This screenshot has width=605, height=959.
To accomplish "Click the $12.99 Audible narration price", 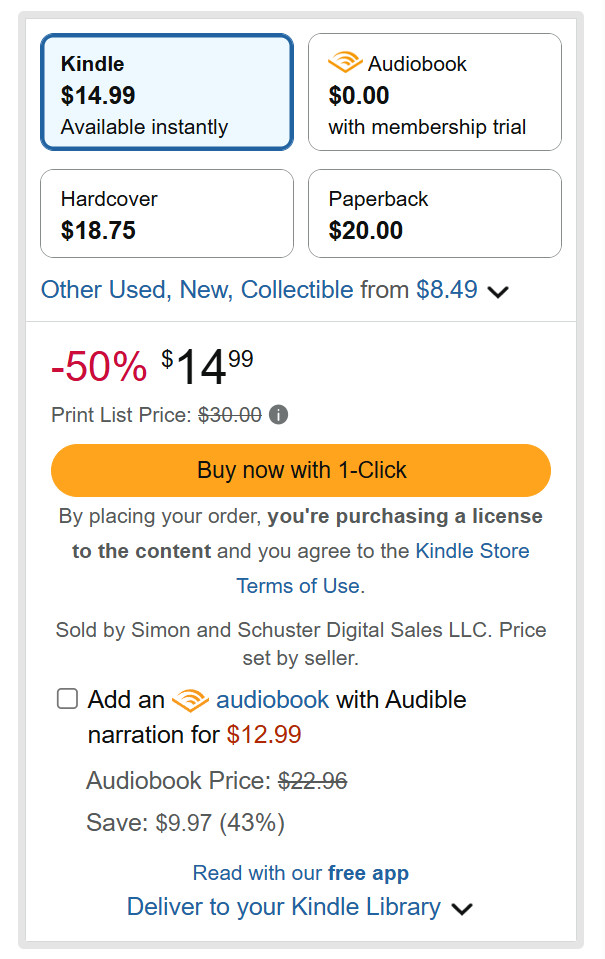I will point(264,735).
